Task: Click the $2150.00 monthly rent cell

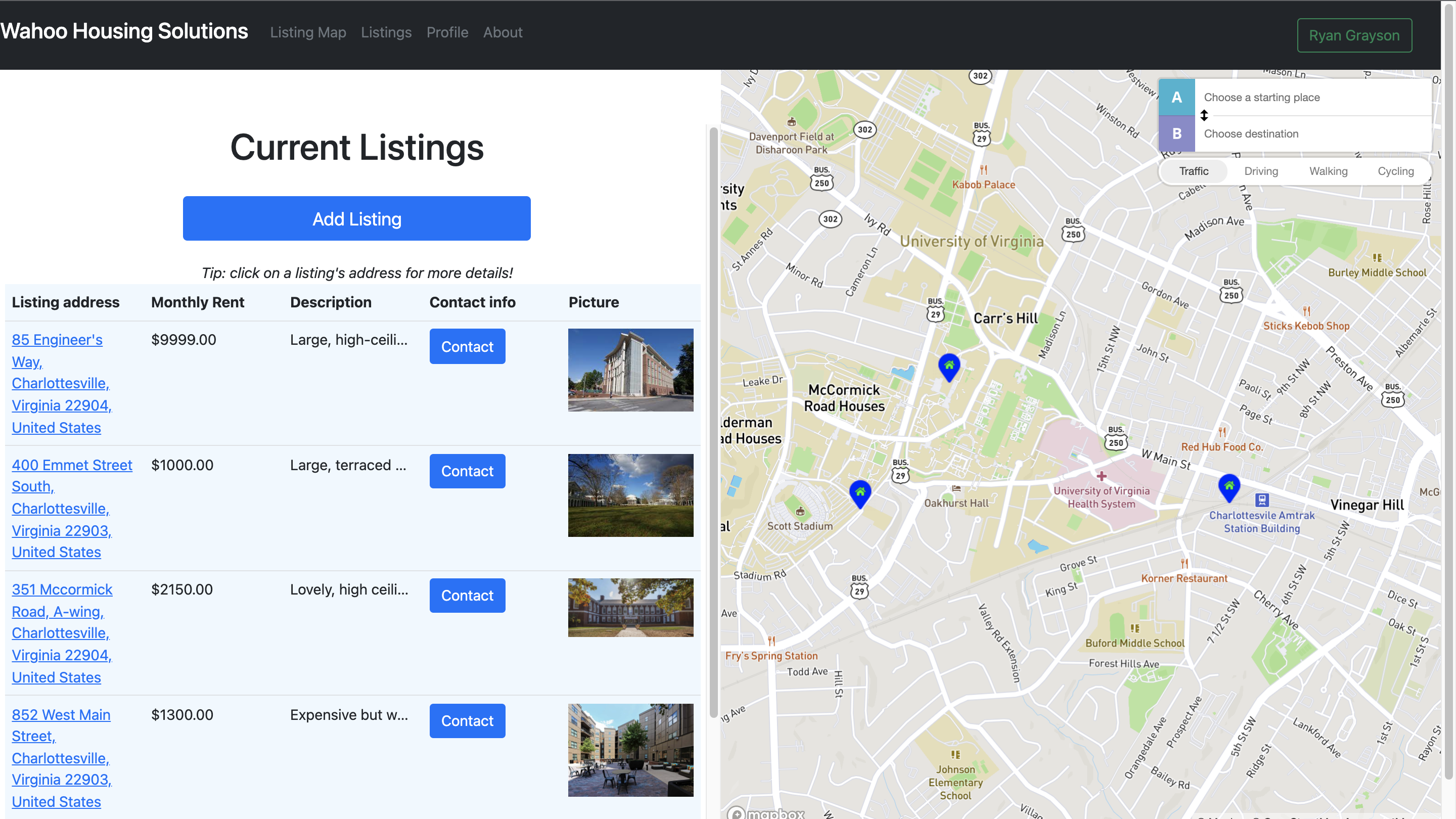Action: click(x=182, y=590)
